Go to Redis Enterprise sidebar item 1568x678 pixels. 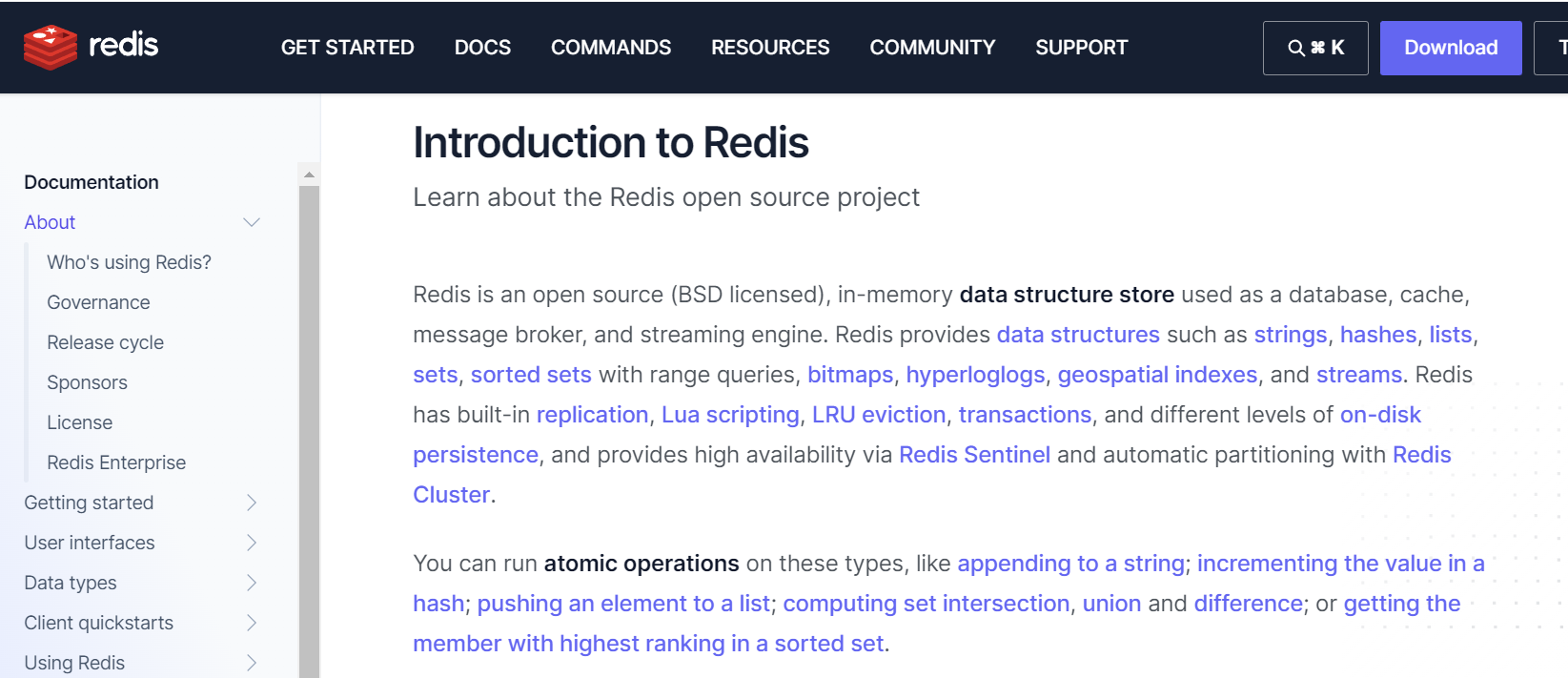click(x=116, y=462)
